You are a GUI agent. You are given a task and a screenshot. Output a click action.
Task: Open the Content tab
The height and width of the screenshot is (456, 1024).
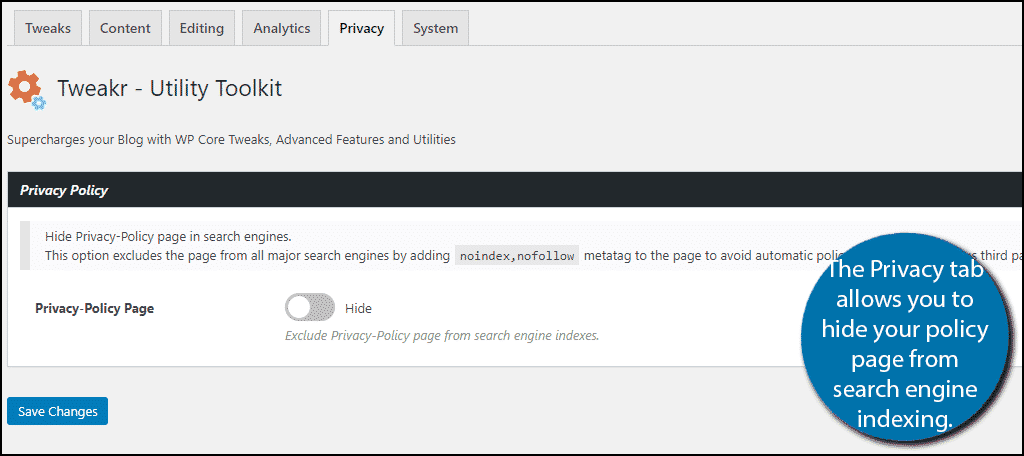click(x=125, y=28)
